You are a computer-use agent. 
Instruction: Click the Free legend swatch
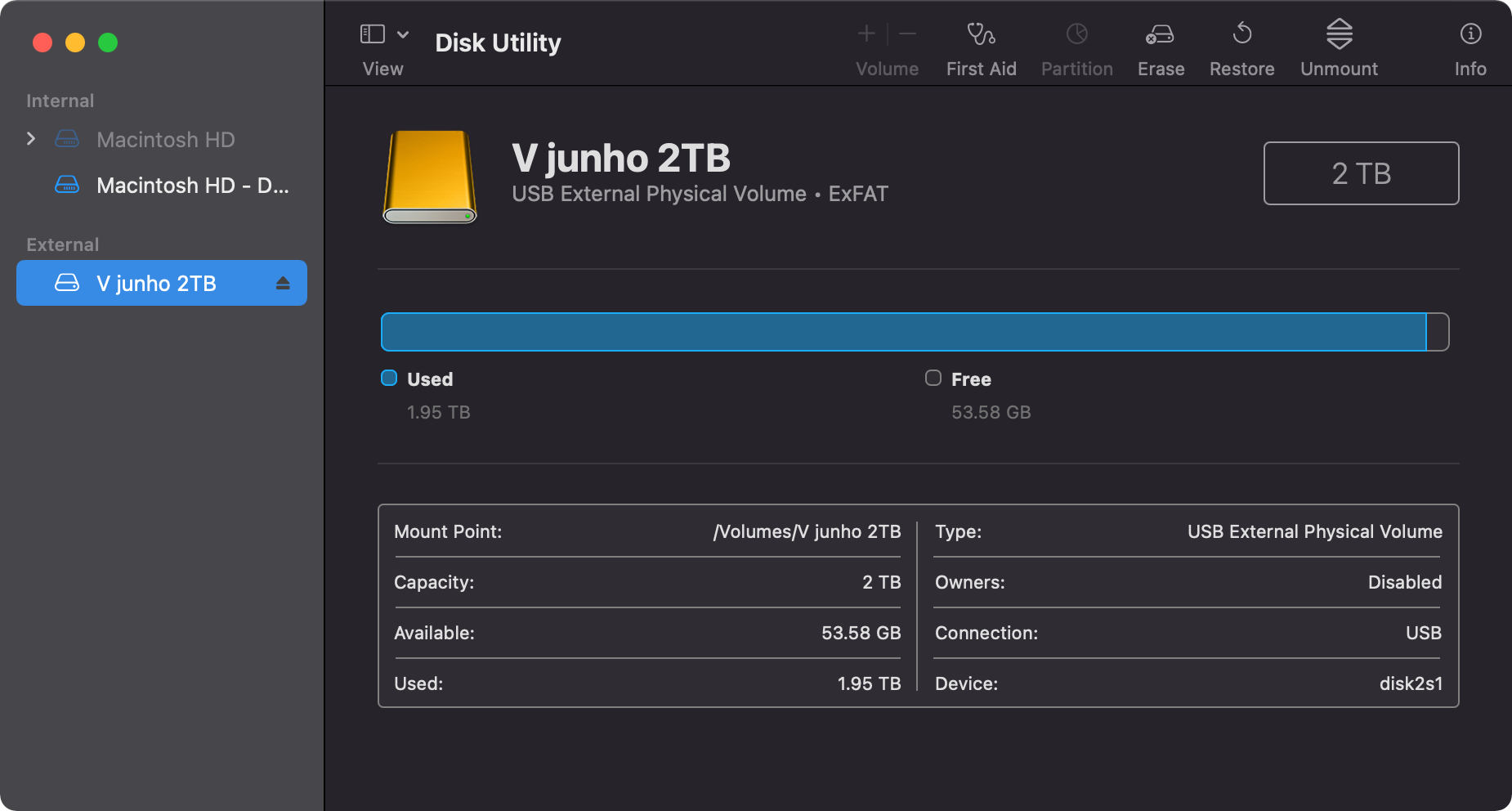pyautogui.click(x=933, y=378)
